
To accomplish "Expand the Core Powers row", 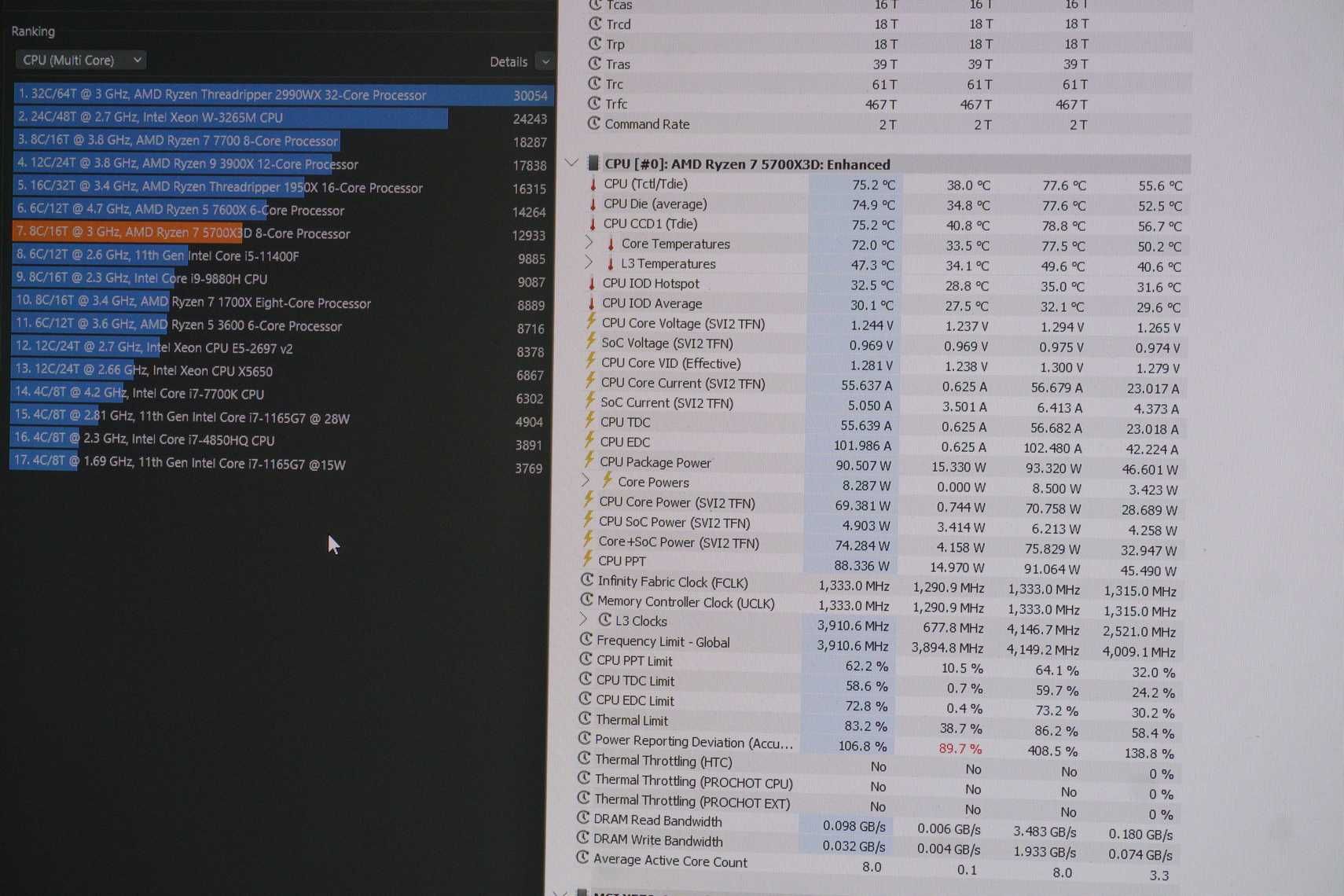I will [586, 480].
